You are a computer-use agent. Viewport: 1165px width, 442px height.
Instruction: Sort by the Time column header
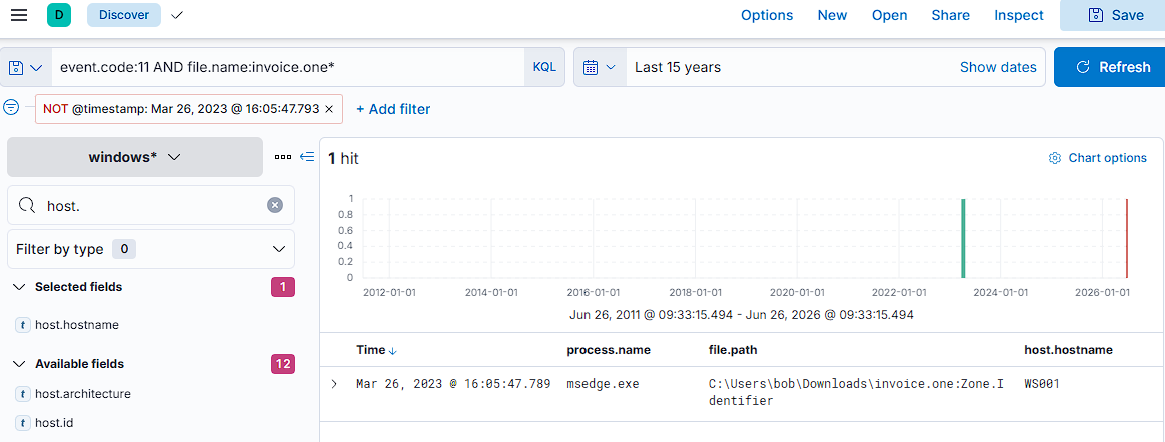377,350
